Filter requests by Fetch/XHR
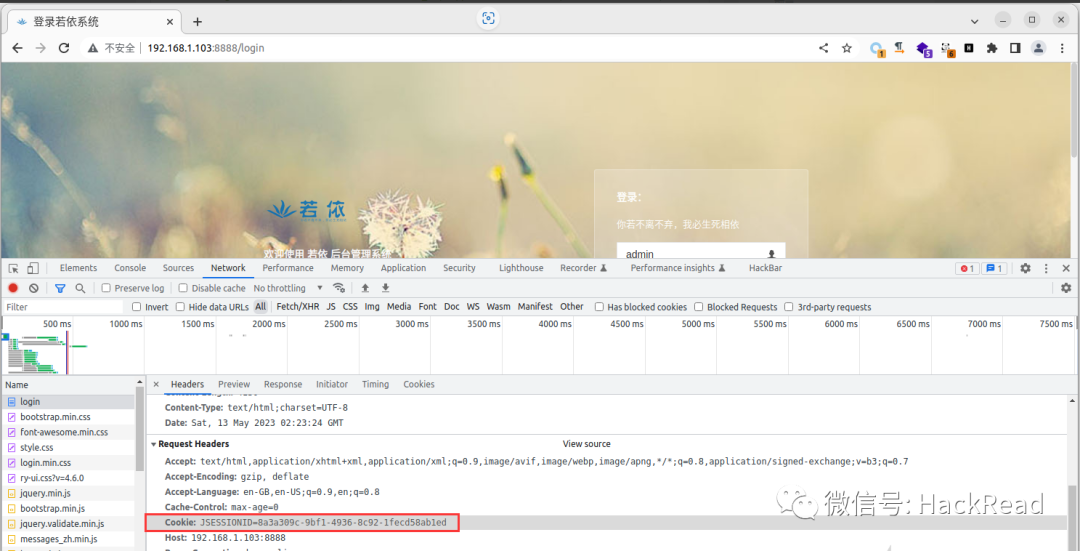 298,307
